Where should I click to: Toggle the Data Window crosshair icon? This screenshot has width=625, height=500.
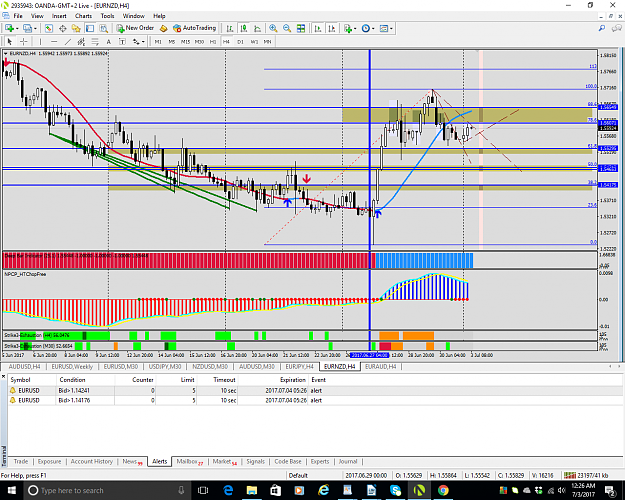[63, 28]
